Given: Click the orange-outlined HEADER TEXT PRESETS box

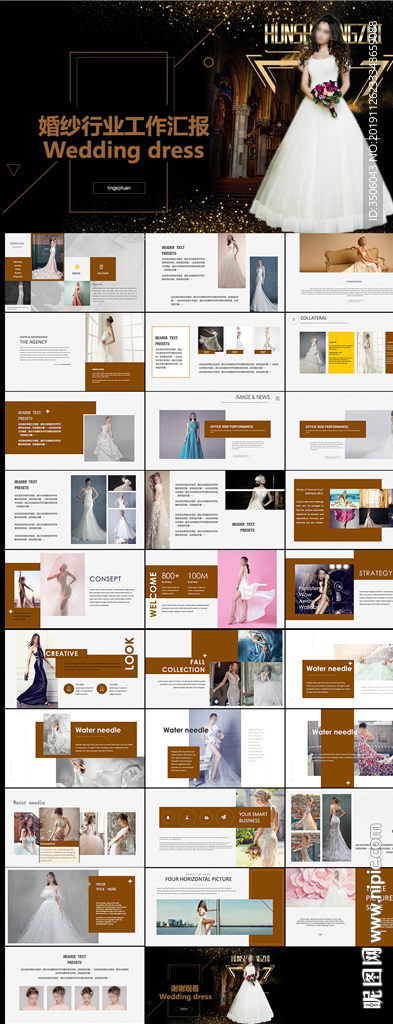Looking at the screenshot, I should click(171, 352).
